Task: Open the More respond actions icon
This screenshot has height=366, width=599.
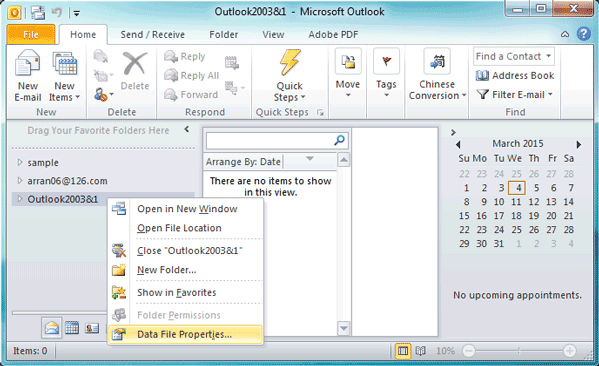Action: [235, 87]
